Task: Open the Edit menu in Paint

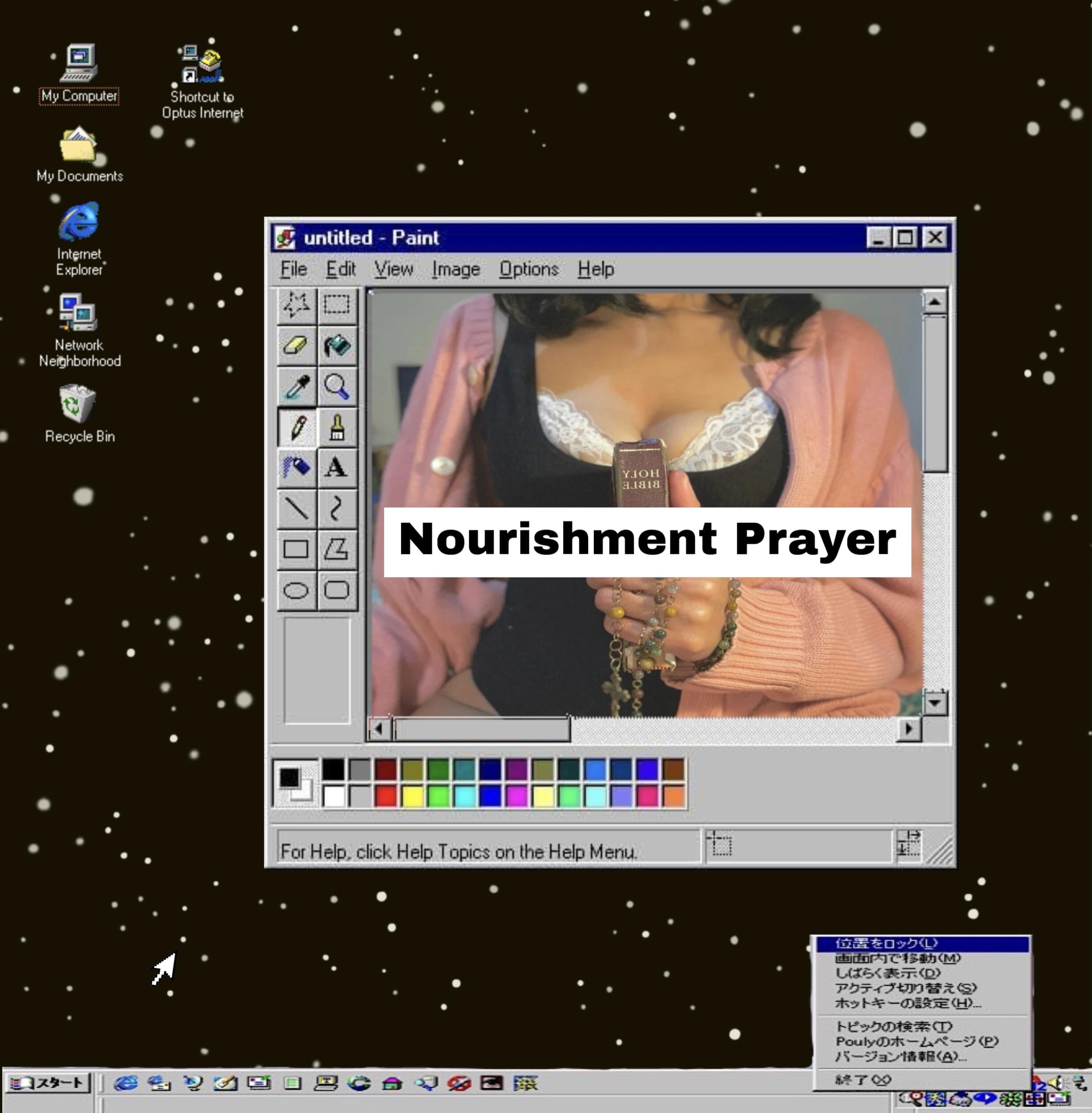Action: pyautogui.click(x=341, y=269)
